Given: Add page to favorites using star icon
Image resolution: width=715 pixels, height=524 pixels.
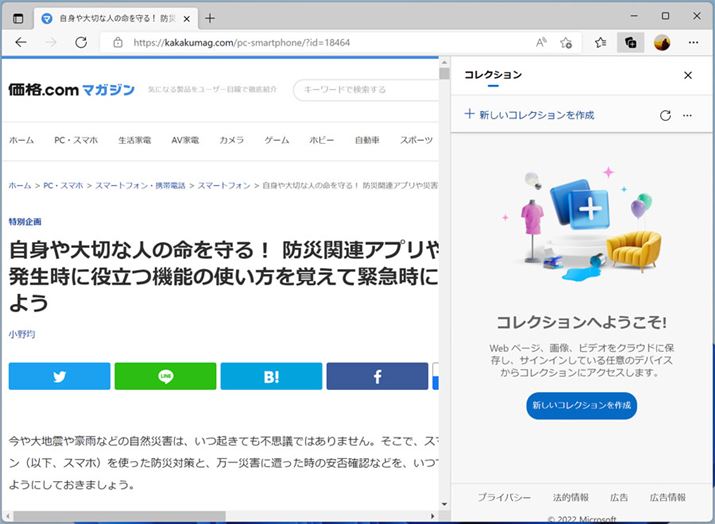Looking at the screenshot, I should (x=566, y=43).
